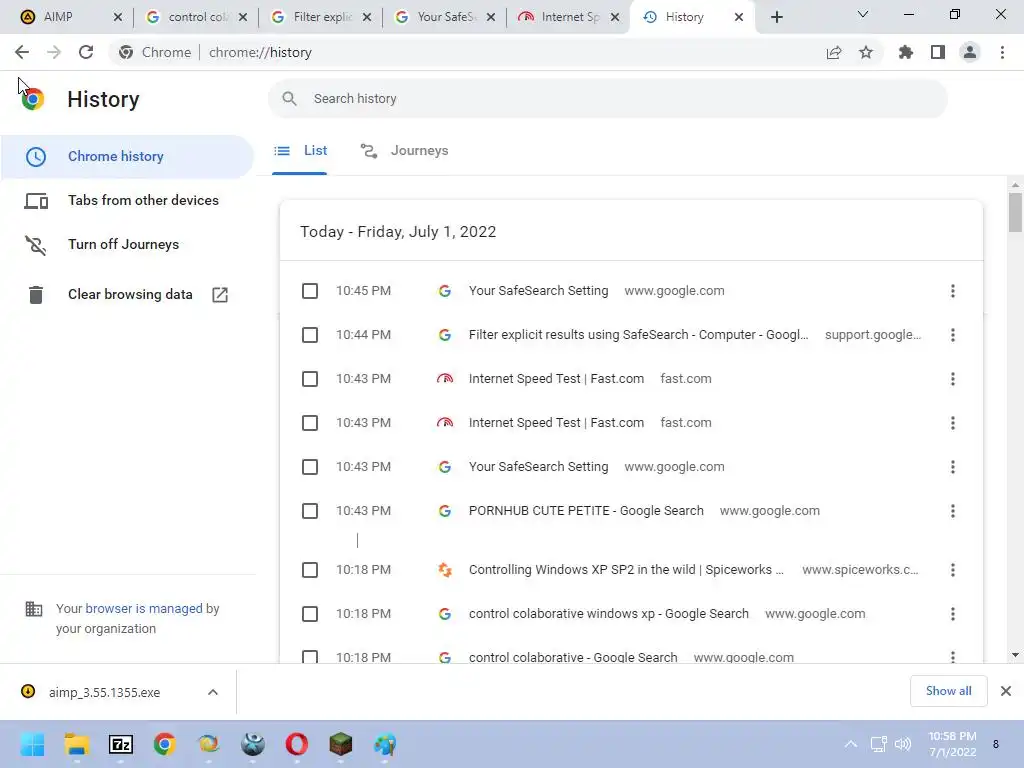Open the Chrome profile avatar

[970, 52]
